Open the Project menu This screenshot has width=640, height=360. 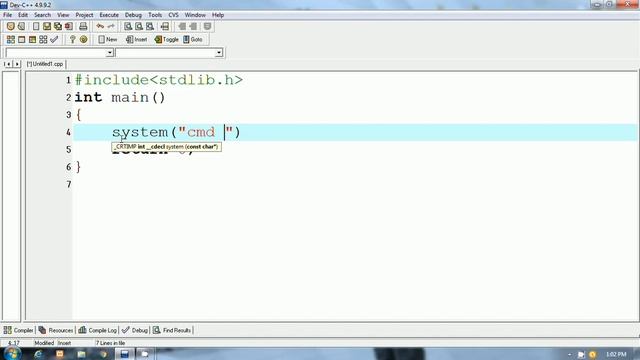(x=84, y=15)
